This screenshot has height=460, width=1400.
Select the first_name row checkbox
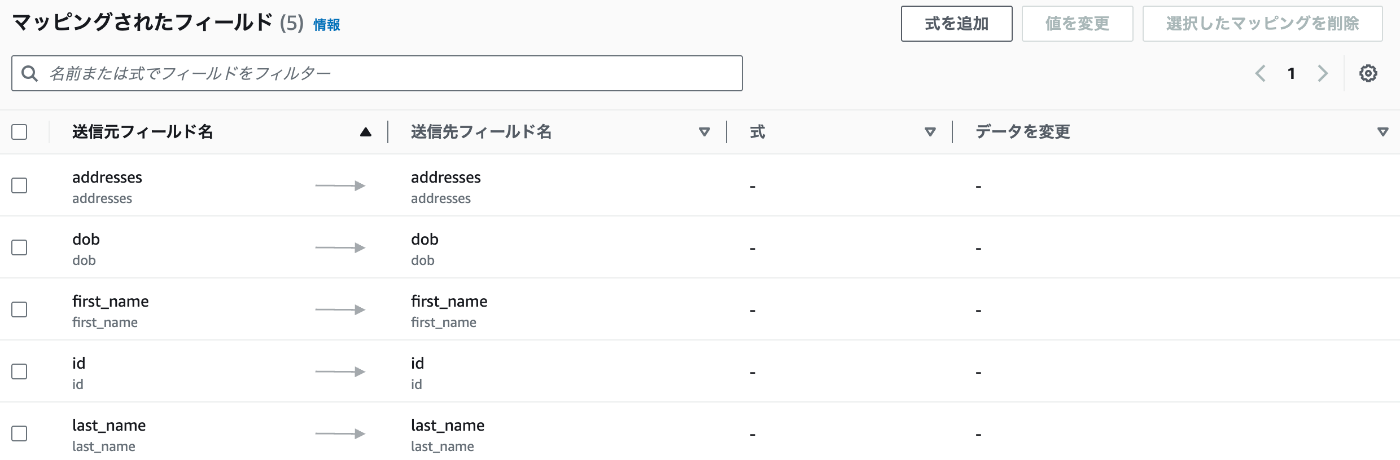pos(19,309)
